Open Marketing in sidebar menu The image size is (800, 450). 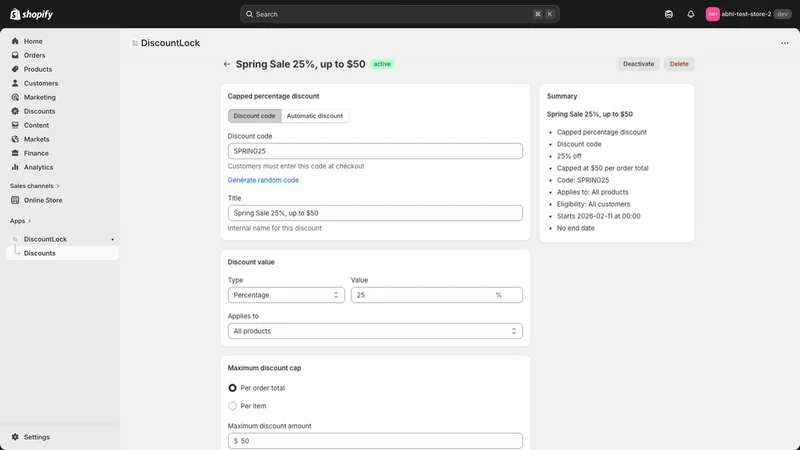(x=39, y=97)
